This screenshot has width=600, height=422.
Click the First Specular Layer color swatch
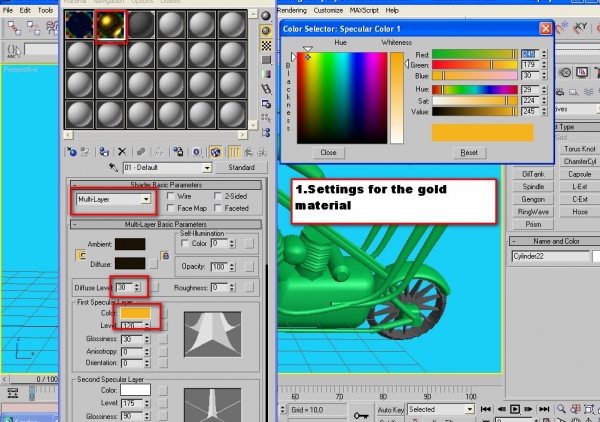135,313
